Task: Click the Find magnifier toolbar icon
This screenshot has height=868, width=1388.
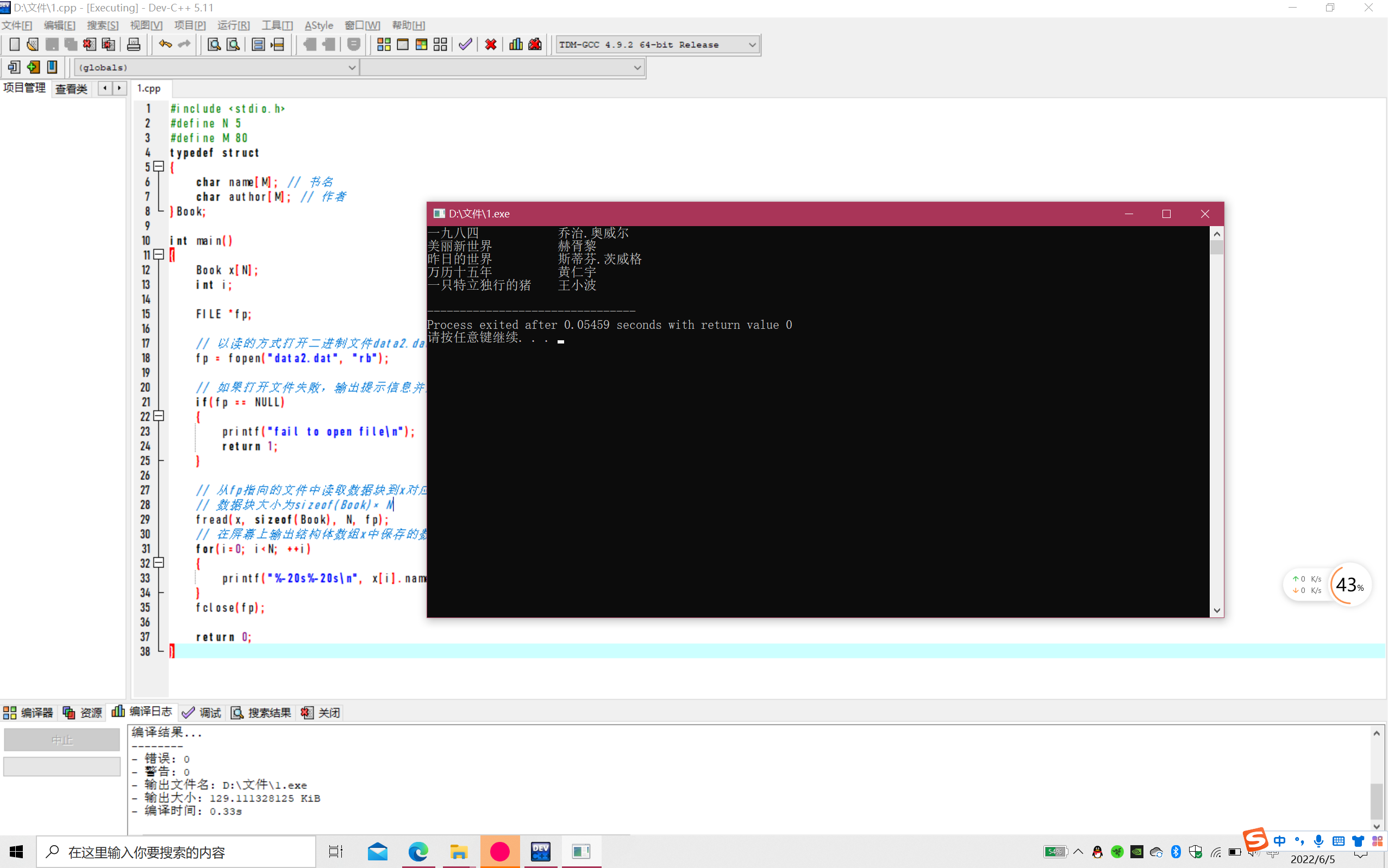Action: pyautogui.click(x=214, y=44)
